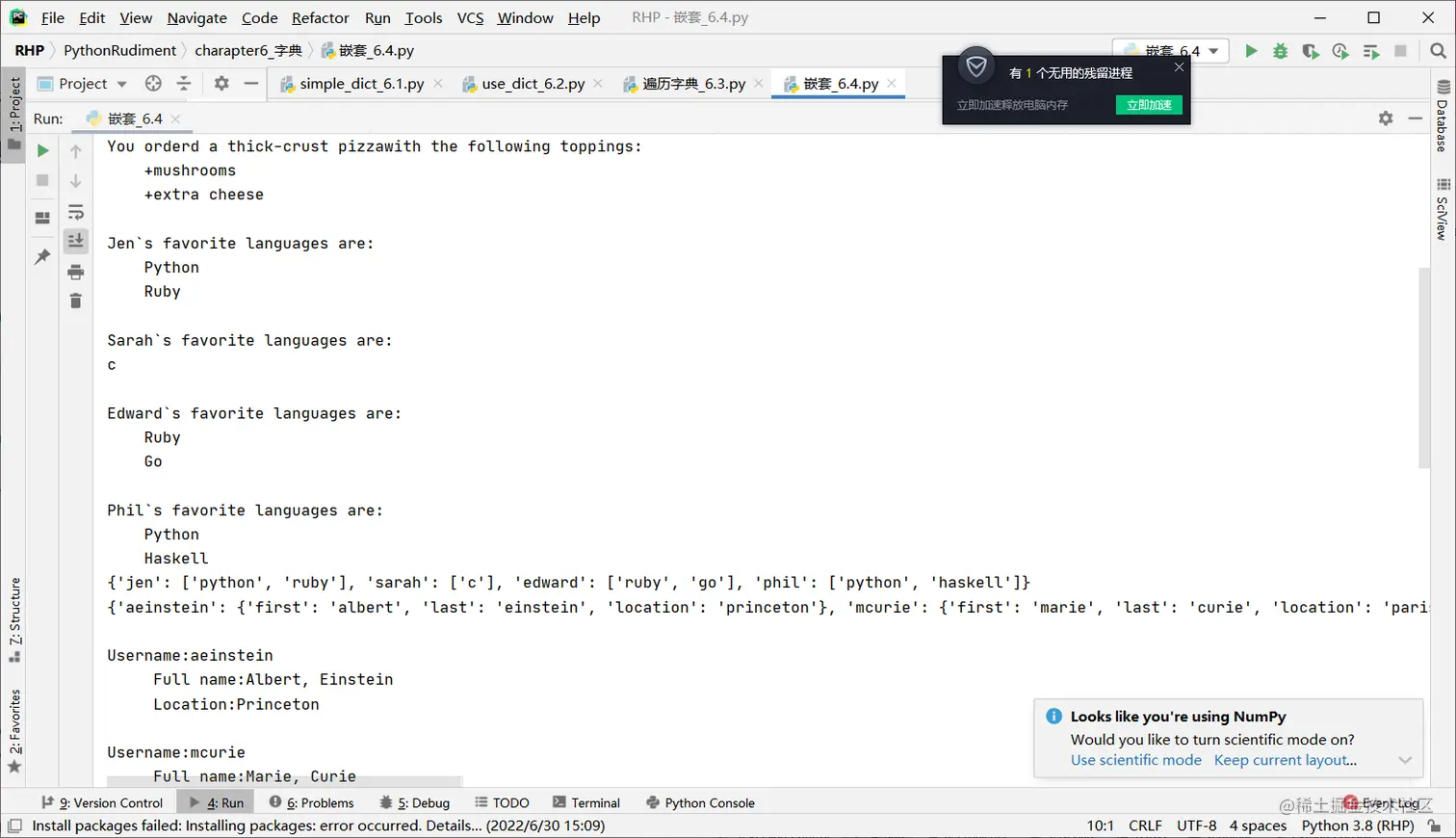Rerun script in the Run panel
This screenshot has width=1456, height=838.
(42, 150)
